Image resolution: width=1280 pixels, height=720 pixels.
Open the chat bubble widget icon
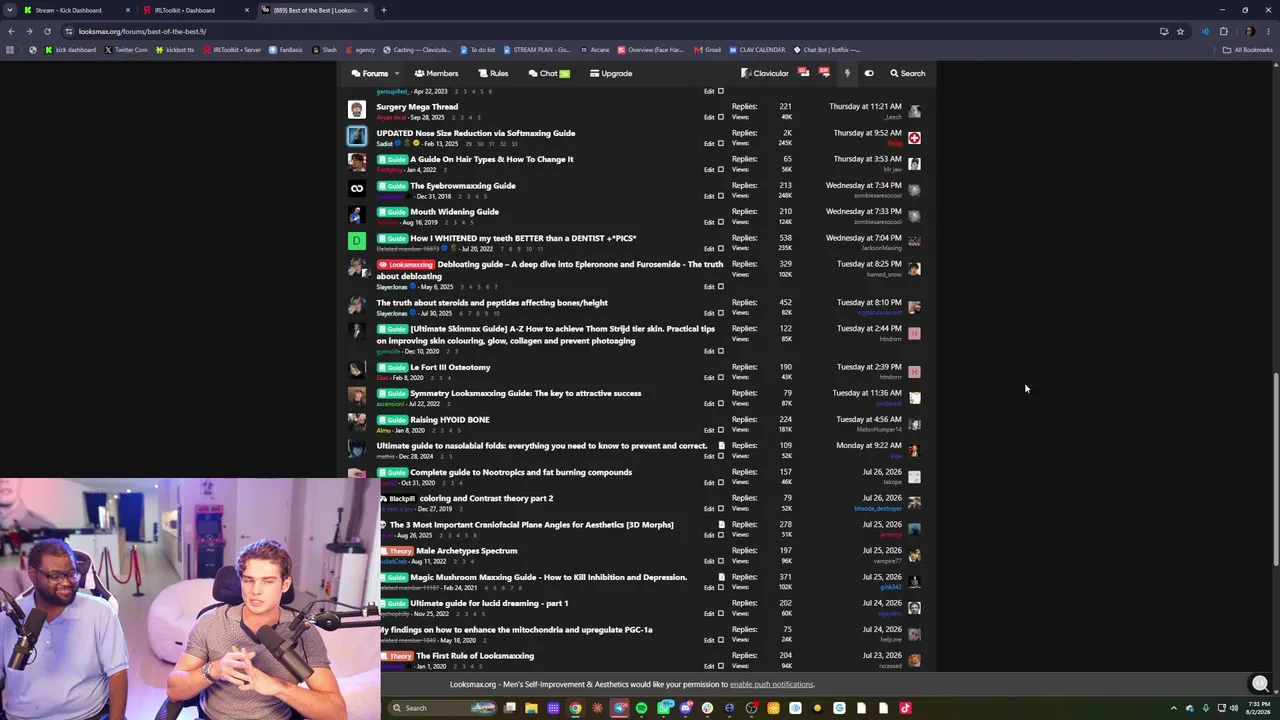click(x=1260, y=684)
